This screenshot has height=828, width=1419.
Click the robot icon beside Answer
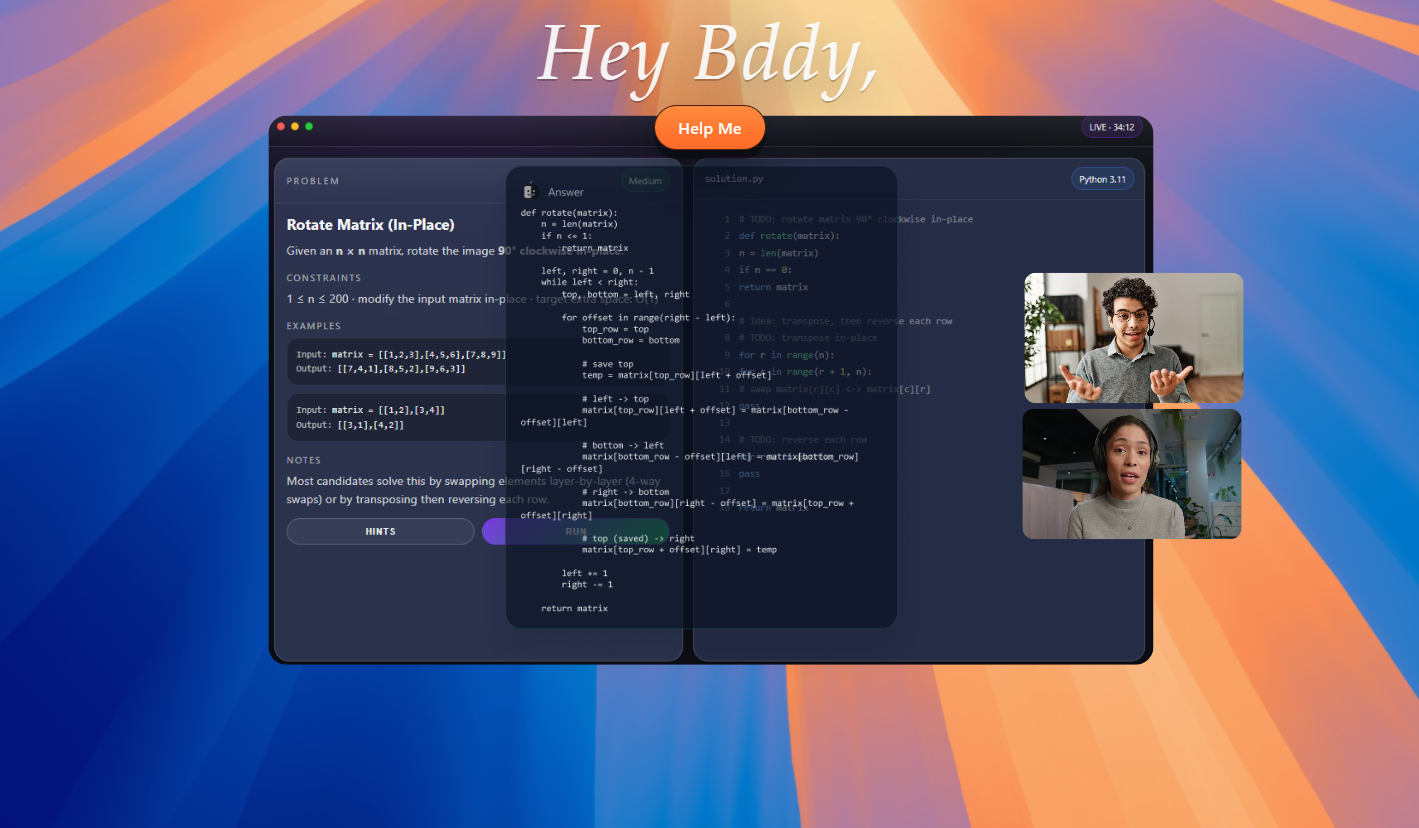(529, 190)
